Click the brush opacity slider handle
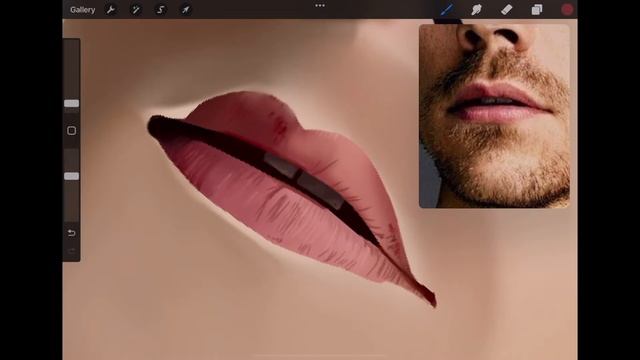 [71, 176]
